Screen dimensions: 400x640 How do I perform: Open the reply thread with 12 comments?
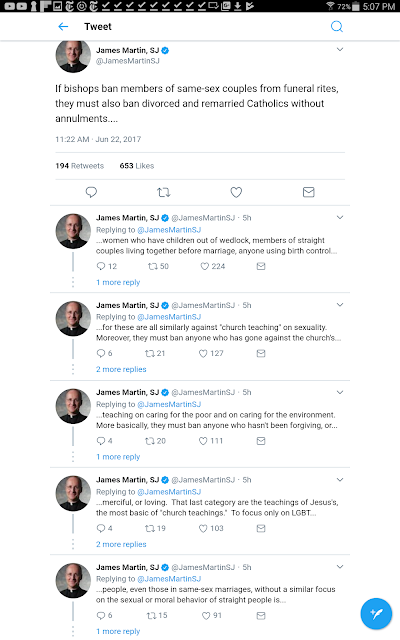coord(107,266)
